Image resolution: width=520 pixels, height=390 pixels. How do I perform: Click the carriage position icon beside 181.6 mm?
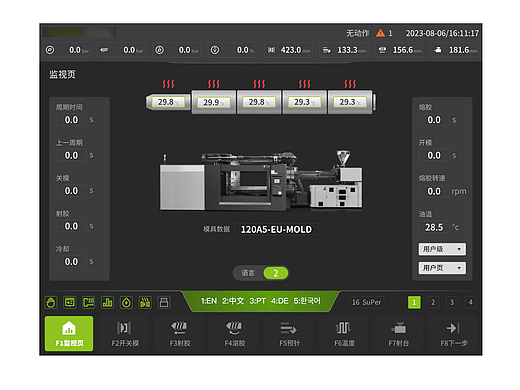point(438,50)
